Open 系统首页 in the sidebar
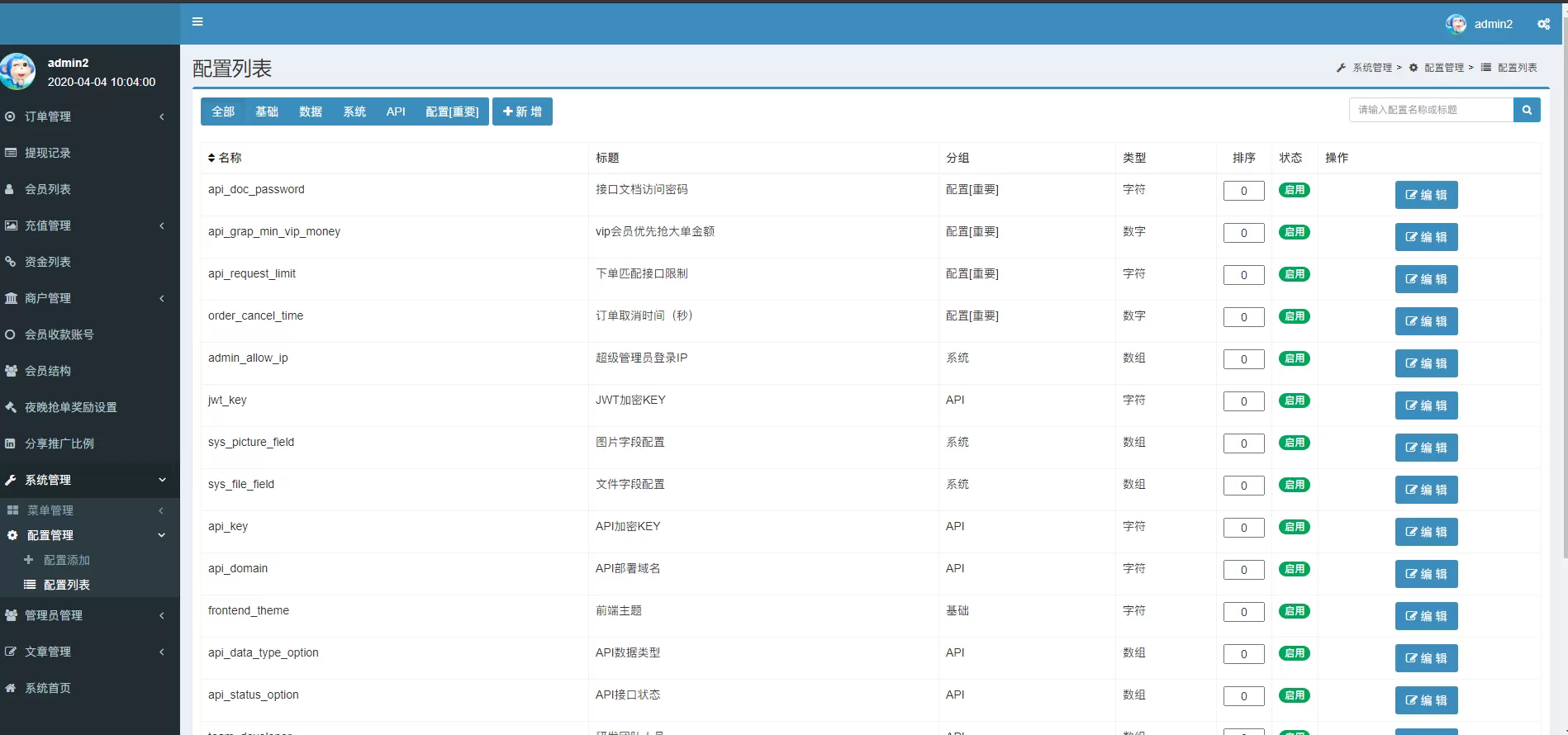Image resolution: width=1568 pixels, height=735 pixels. pyautogui.click(x=48, y=688)
